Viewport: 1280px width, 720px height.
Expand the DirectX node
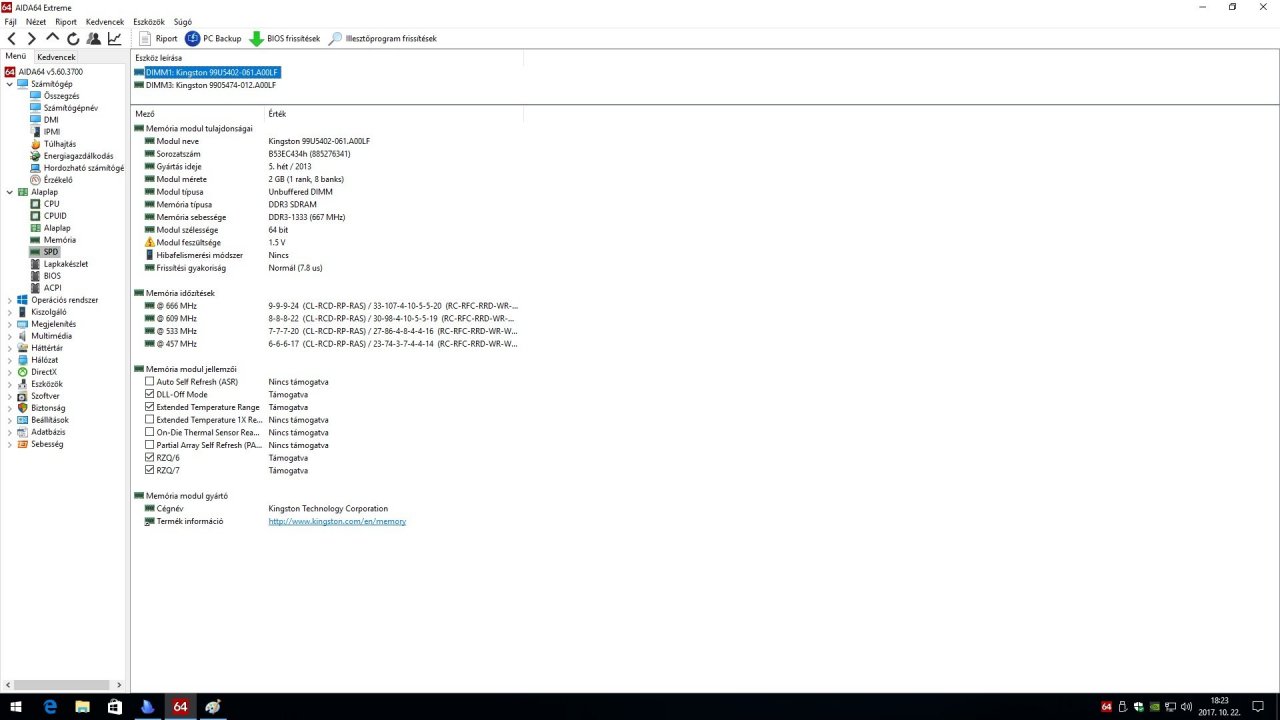point(10,372)
